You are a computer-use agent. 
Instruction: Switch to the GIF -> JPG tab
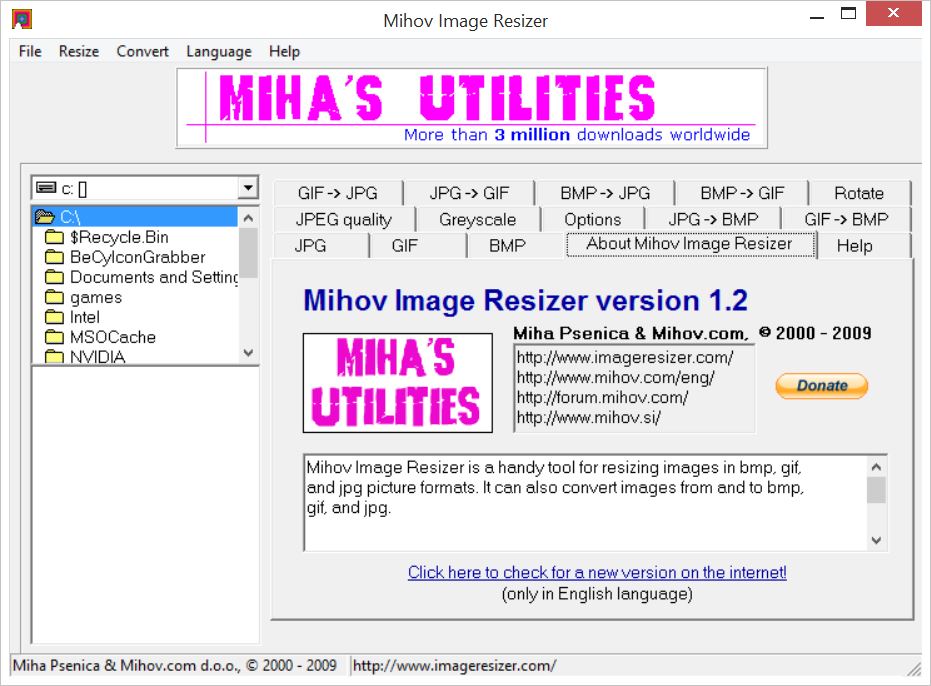[x=338, y=193]
